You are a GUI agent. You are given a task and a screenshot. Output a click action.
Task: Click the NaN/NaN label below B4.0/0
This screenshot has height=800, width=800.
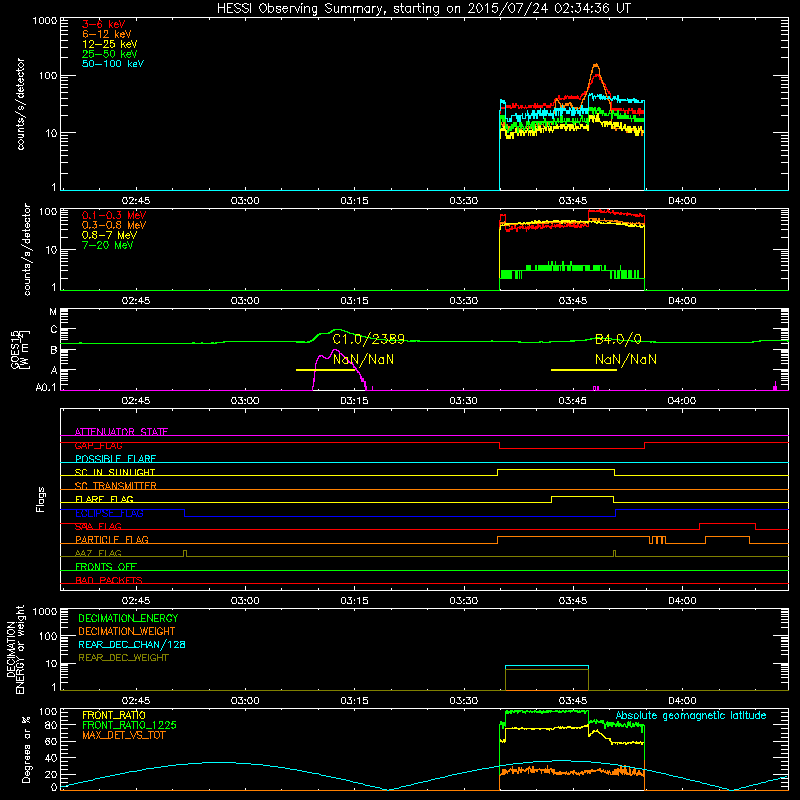click(626, 359)
